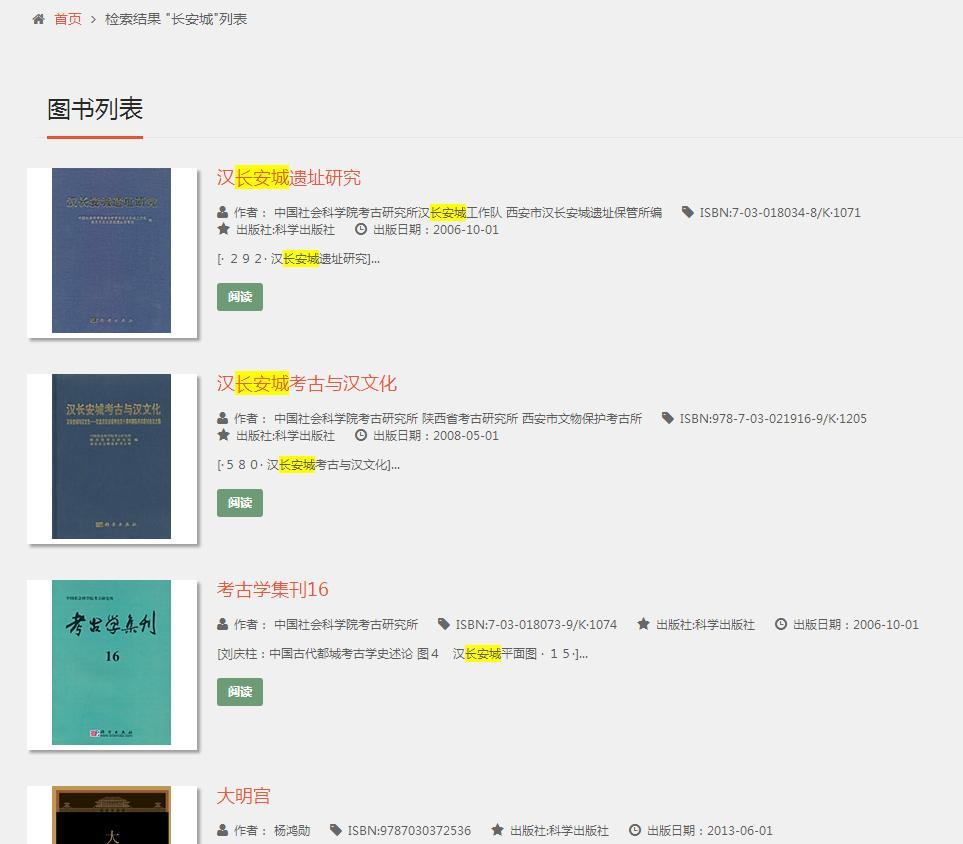Click clock icon beside date 2008-05-01
The image size is (963, 844).
pos(361,435)
